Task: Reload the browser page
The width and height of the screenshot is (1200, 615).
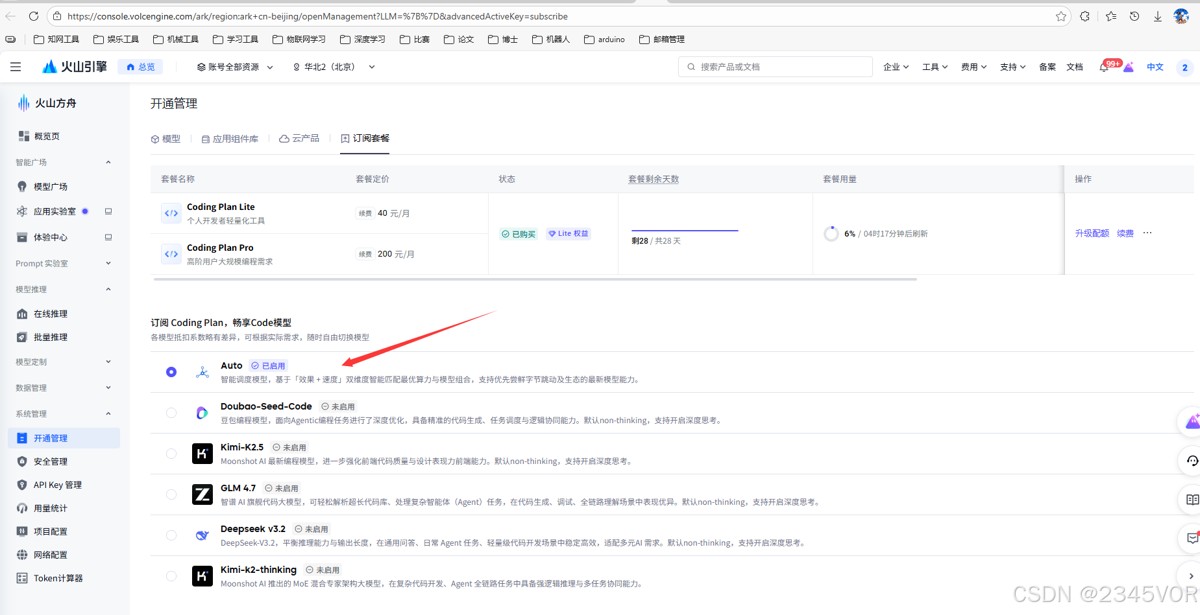Action: [x=33, y=16]
